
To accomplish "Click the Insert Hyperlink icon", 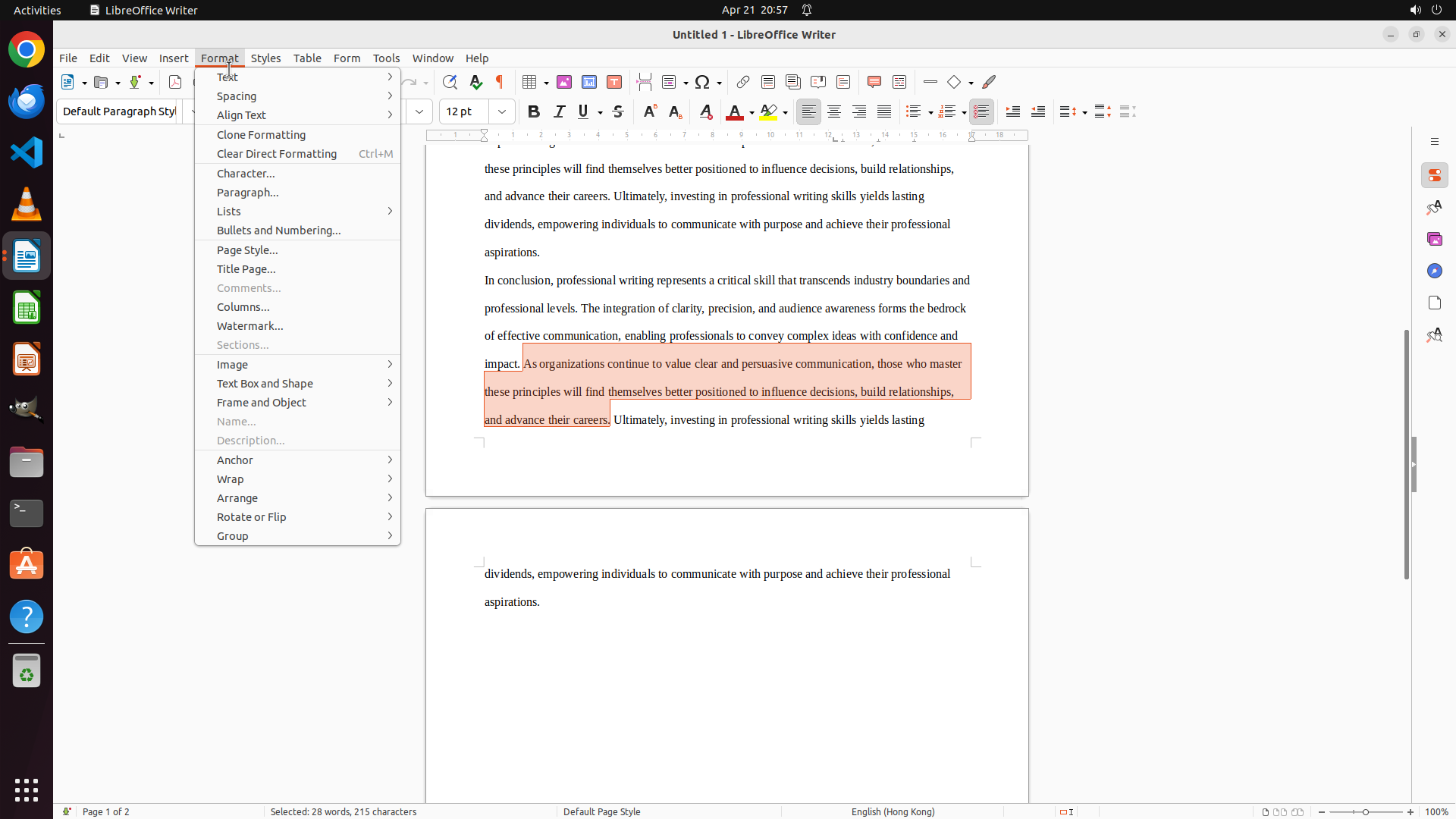I will click(x=743, y=82).
